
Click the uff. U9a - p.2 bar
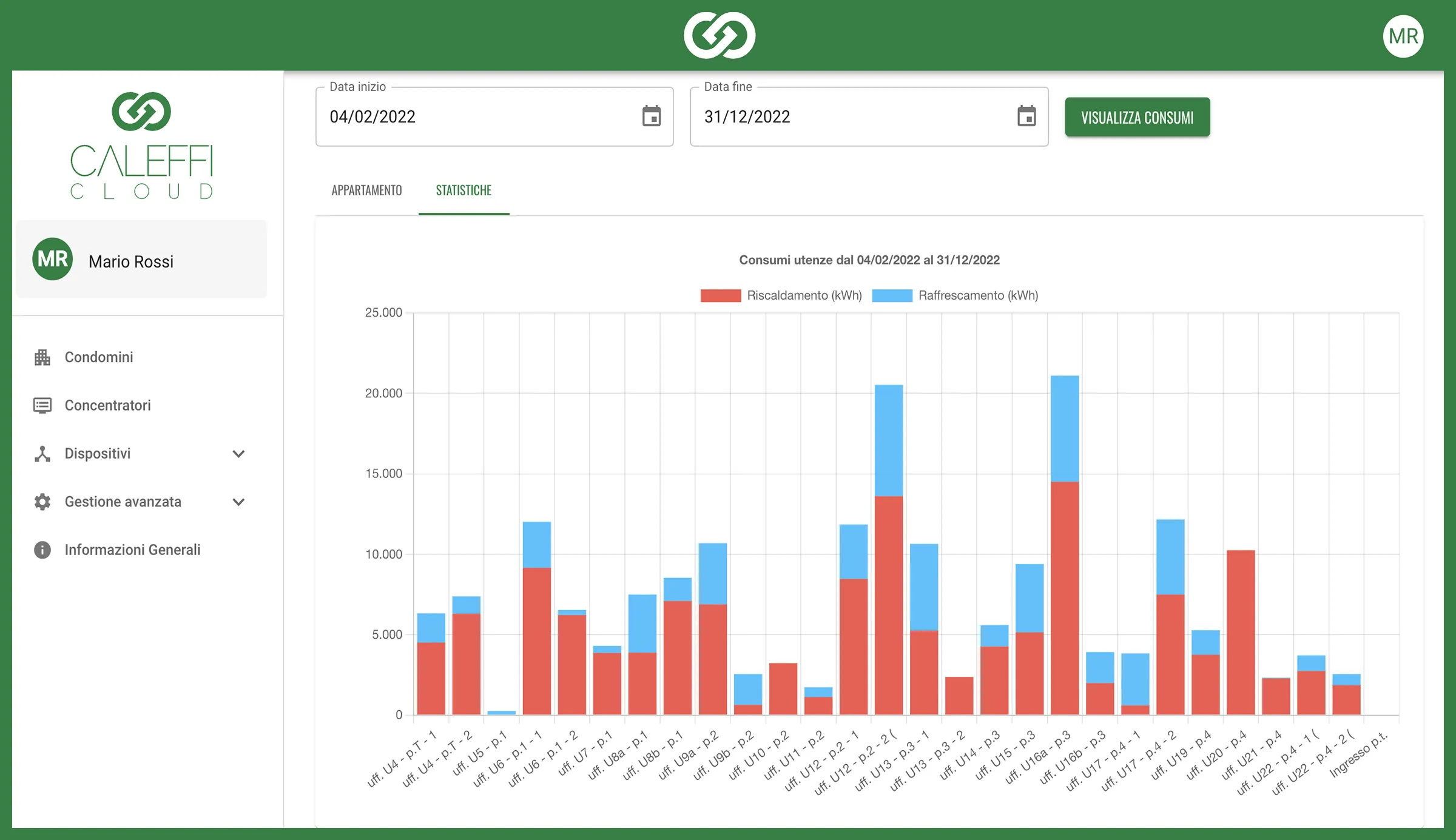pyautogui.click(x=713, y=629)
